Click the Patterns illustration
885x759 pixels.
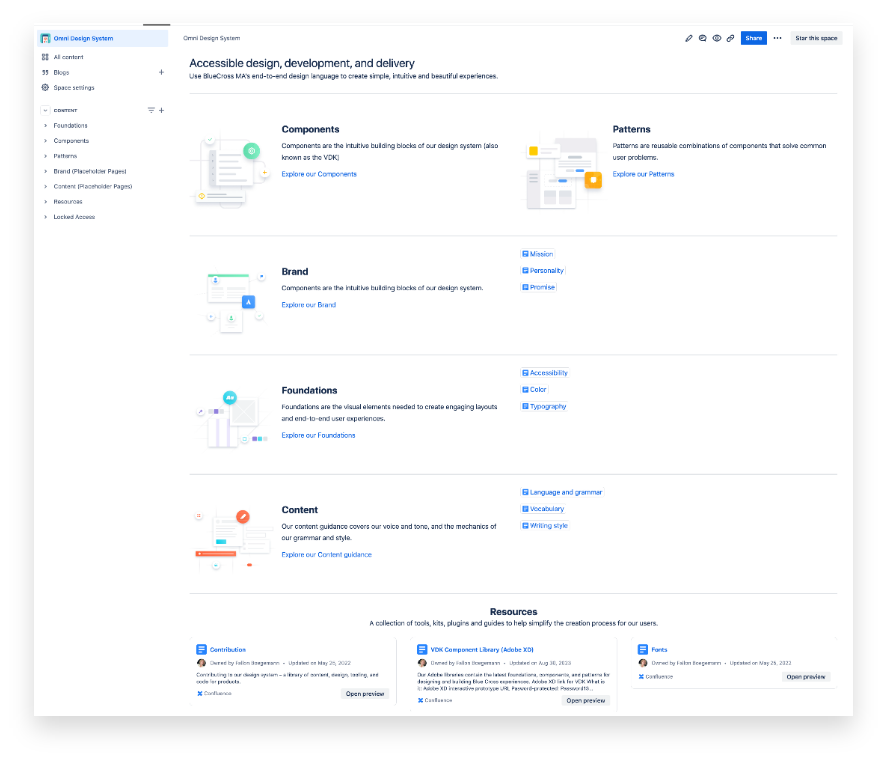tap(563, 173)
